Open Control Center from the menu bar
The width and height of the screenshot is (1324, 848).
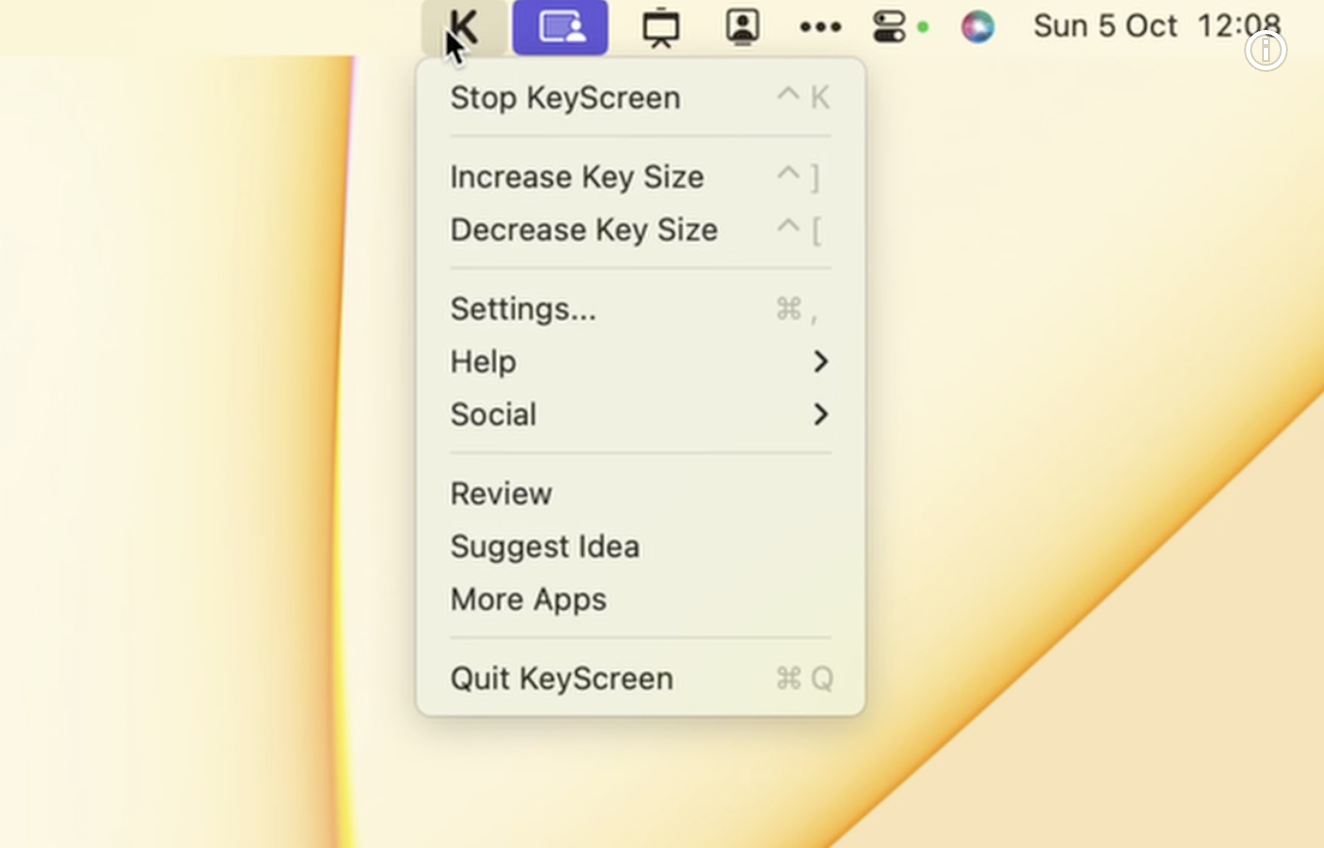click(x=890, y=27)
